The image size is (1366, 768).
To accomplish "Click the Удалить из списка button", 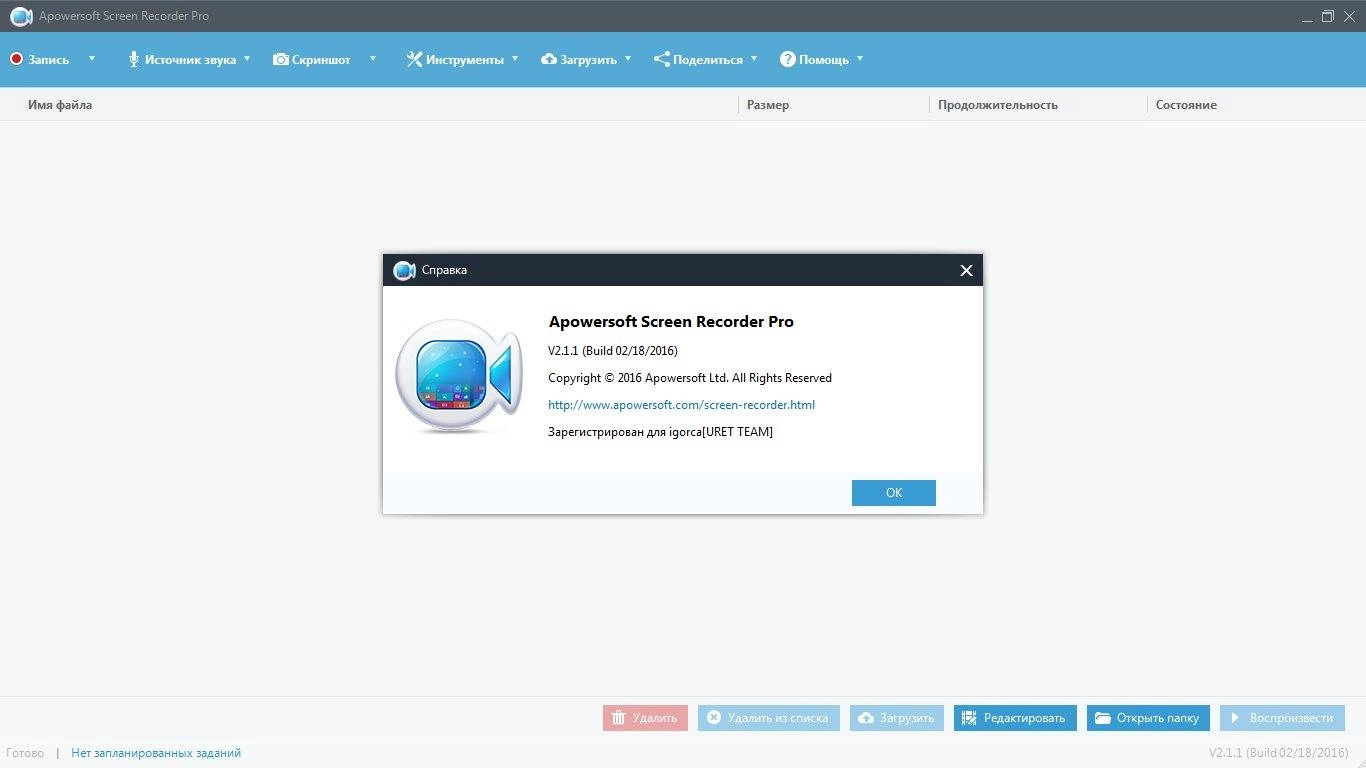I will 769,718.
